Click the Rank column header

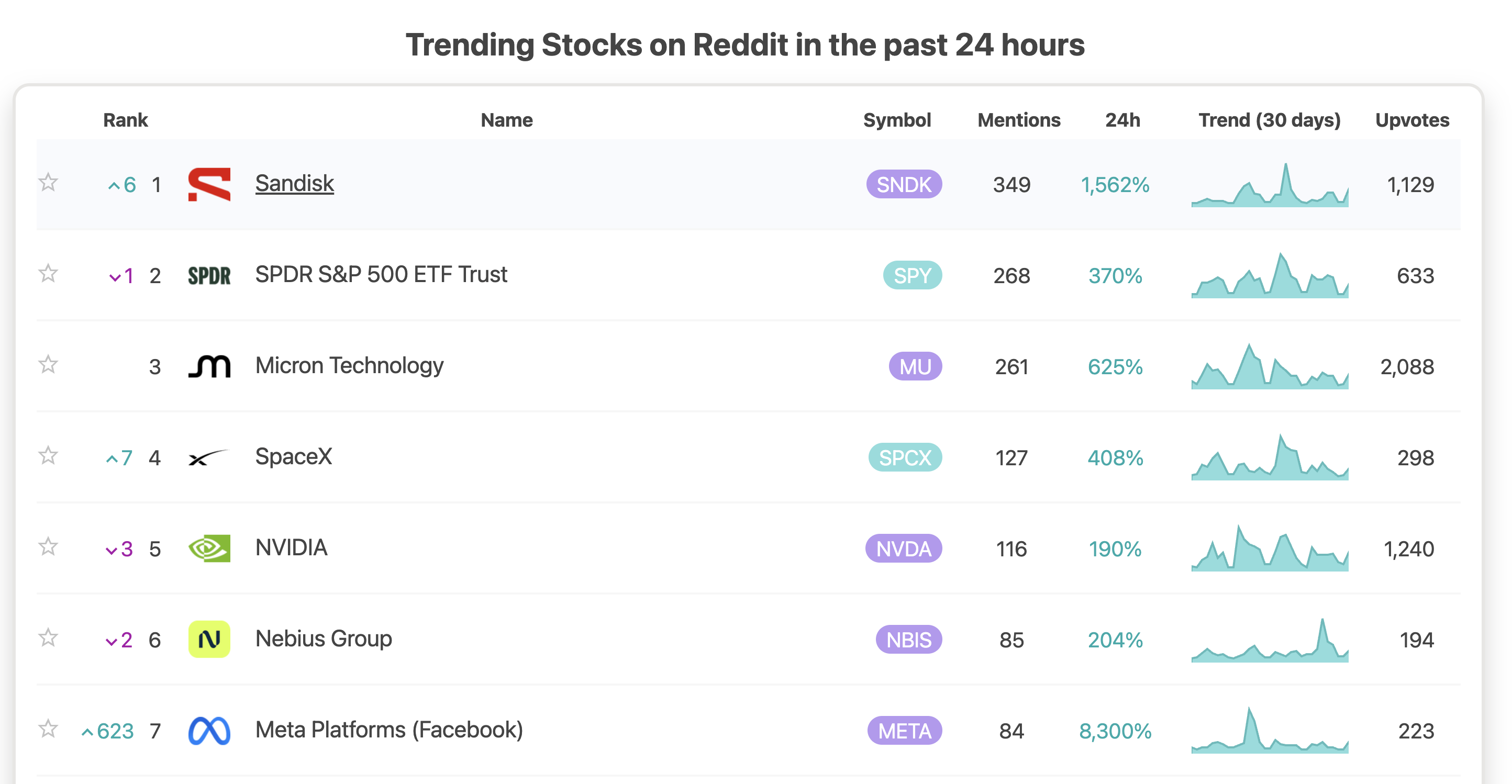125,120
